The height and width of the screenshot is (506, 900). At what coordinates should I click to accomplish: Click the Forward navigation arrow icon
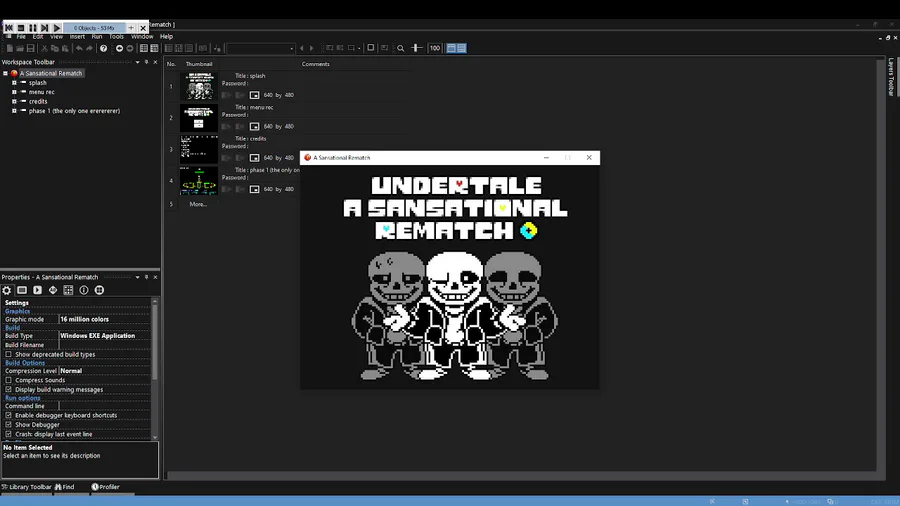click(x=130, y=48)
